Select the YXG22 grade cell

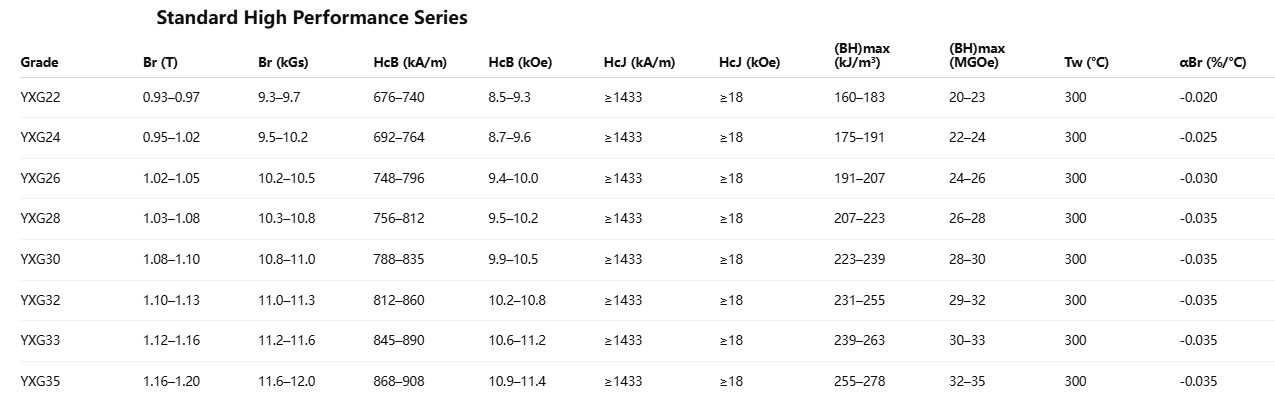pyautogui.click(x=40, y=97)
